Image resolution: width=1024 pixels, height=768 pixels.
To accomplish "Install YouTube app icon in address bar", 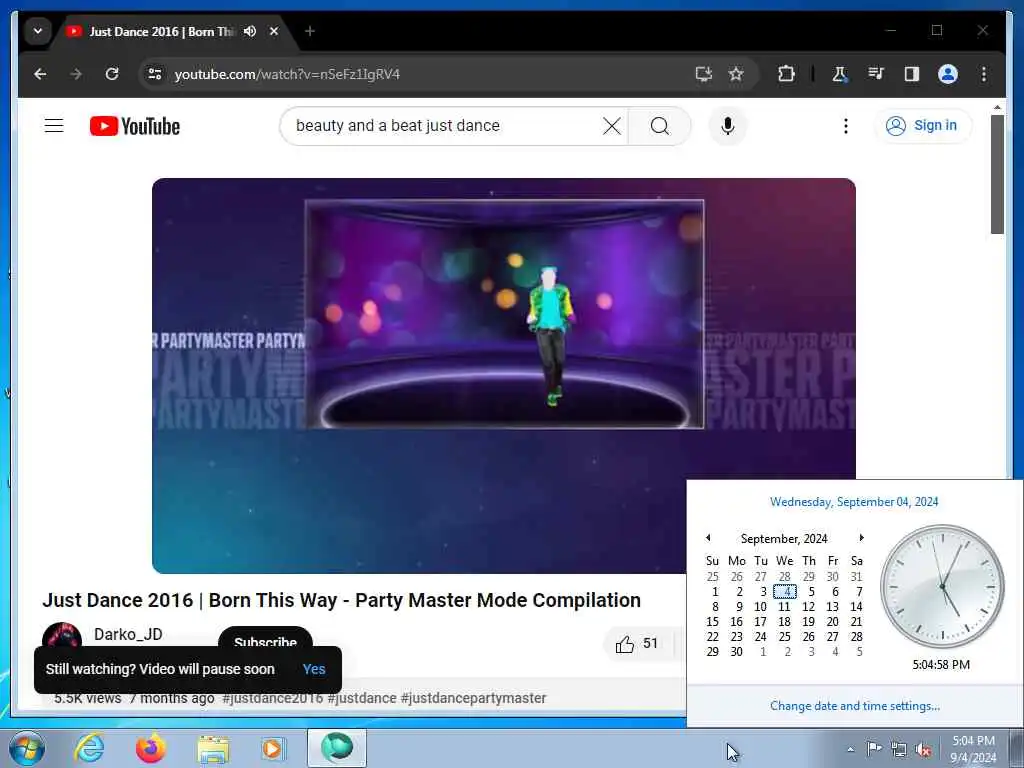I will click(703, 74).
